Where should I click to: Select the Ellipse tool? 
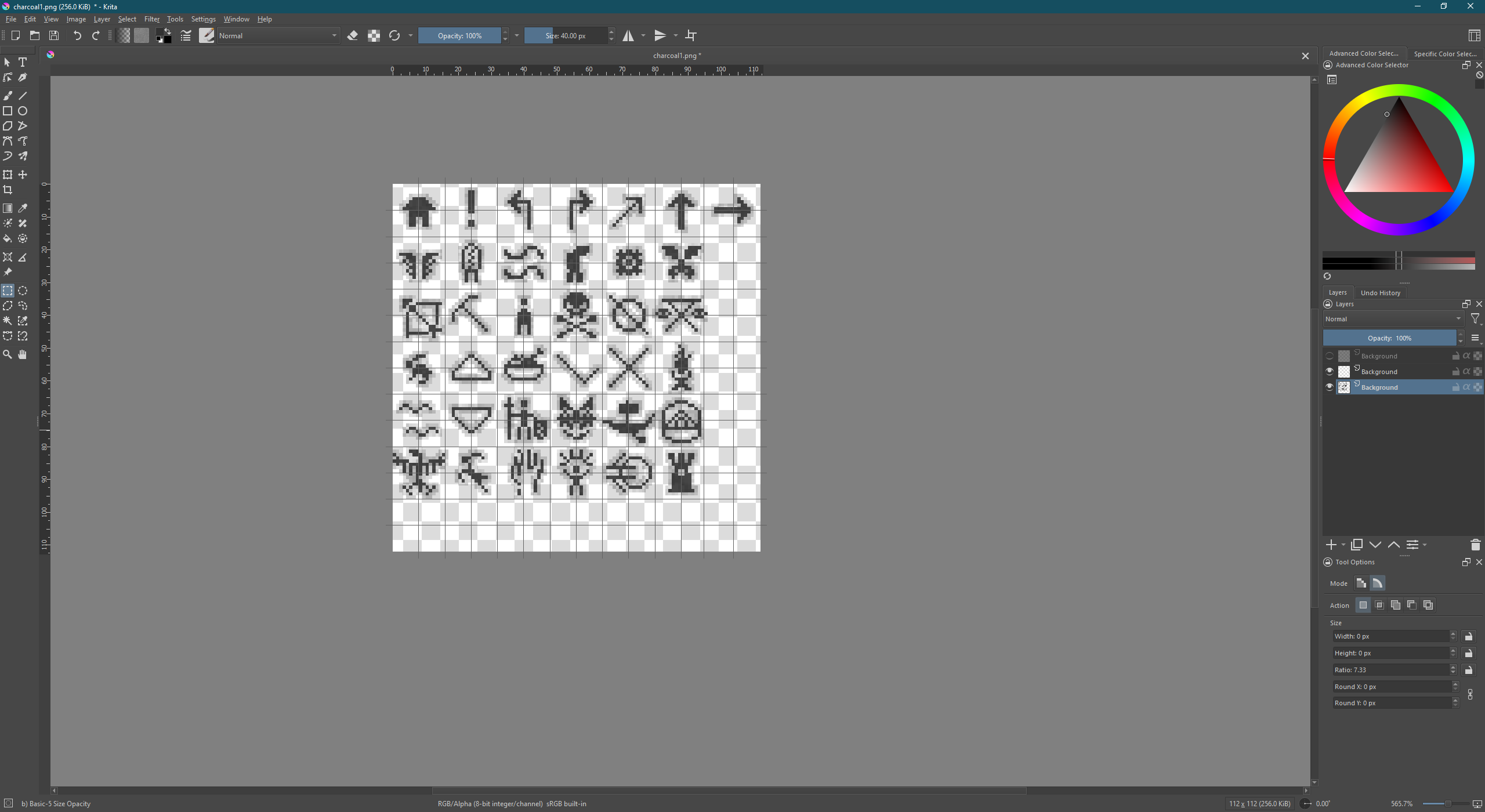[23, 111]
